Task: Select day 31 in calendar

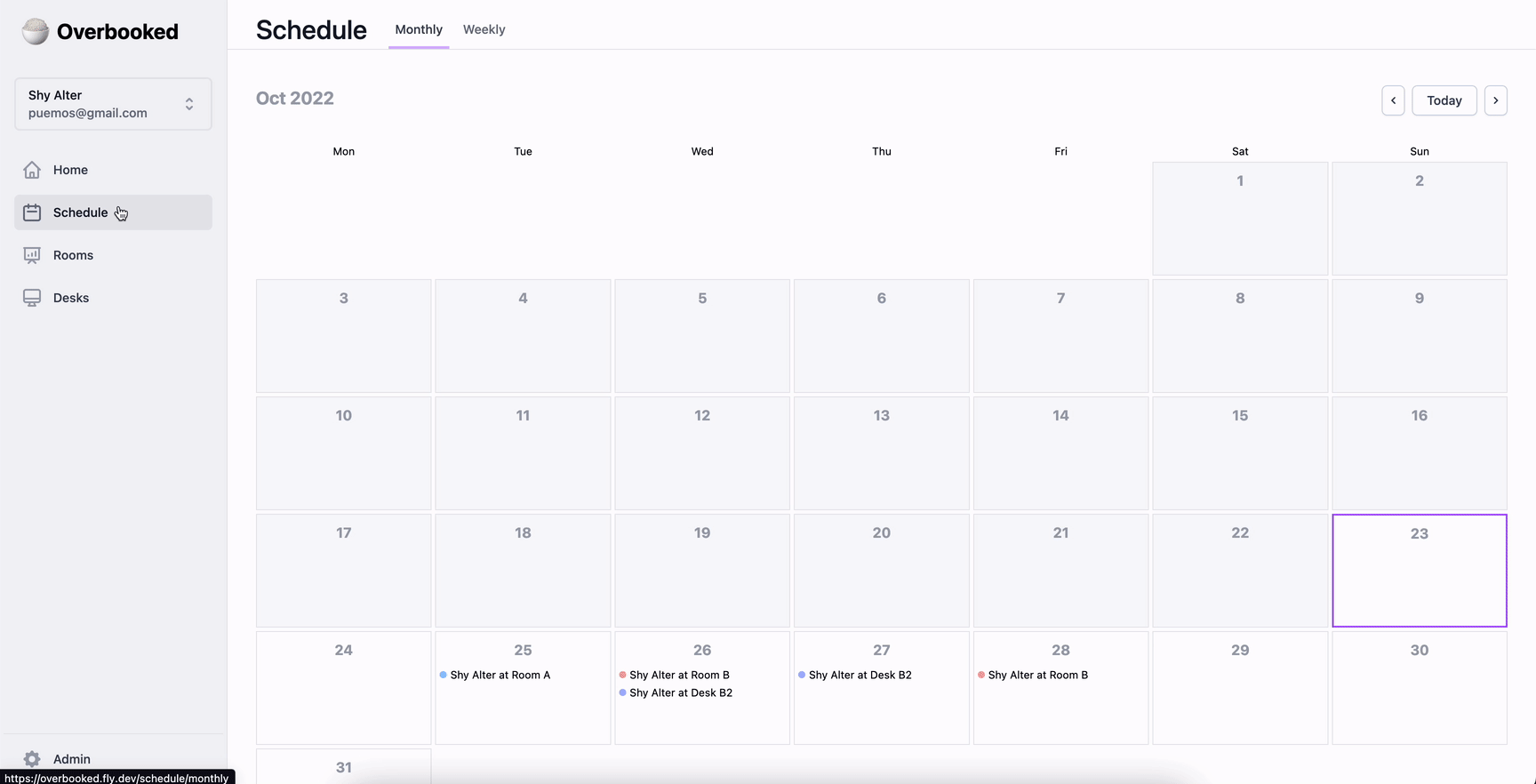Action: 344,766
